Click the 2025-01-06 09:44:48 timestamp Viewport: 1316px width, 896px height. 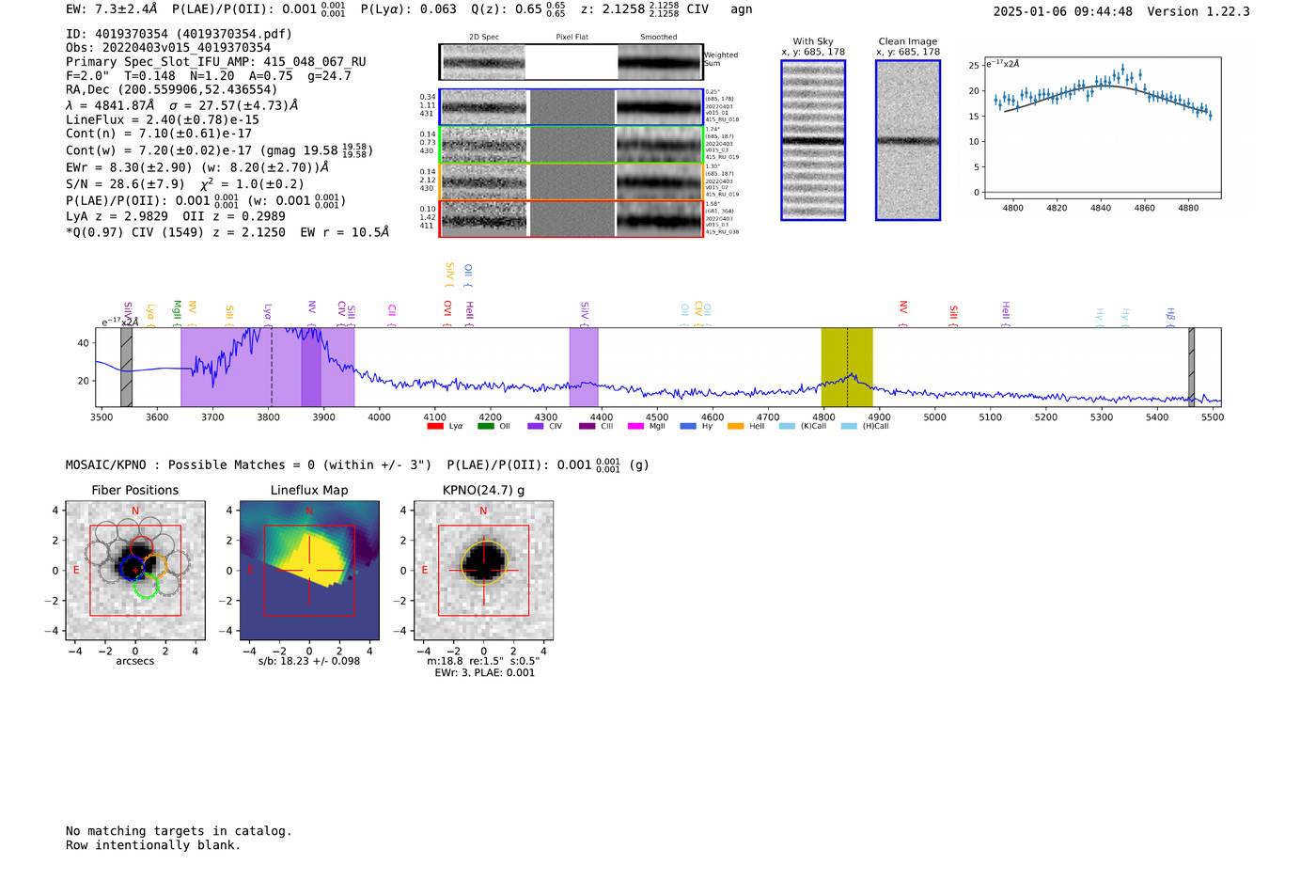pos(1063,11)
